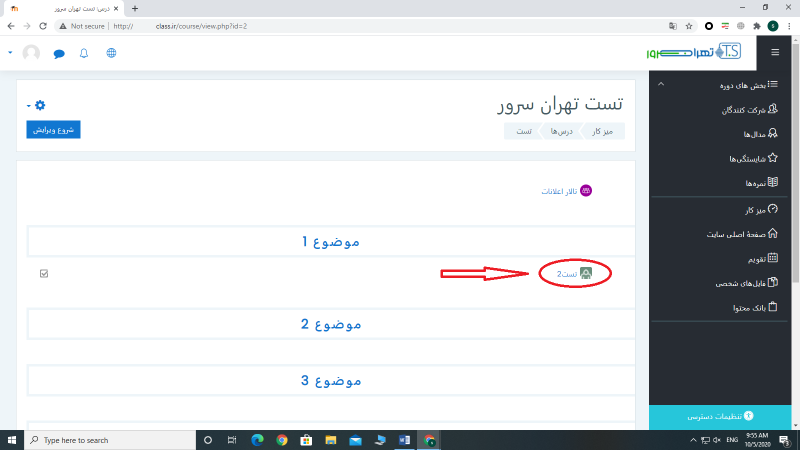Open Chrome three-dot menu
This screenshot has height=450, width=800.
789,26
